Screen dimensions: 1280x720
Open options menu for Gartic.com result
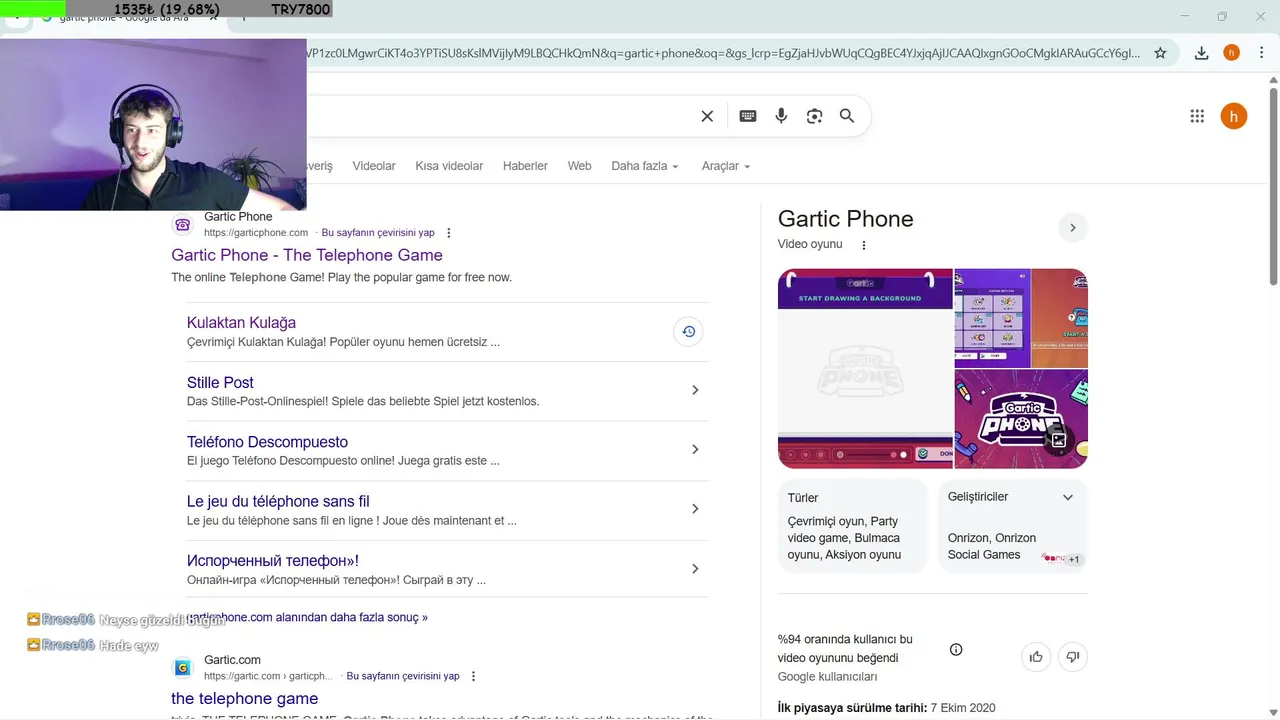click(x=474, y=676)
